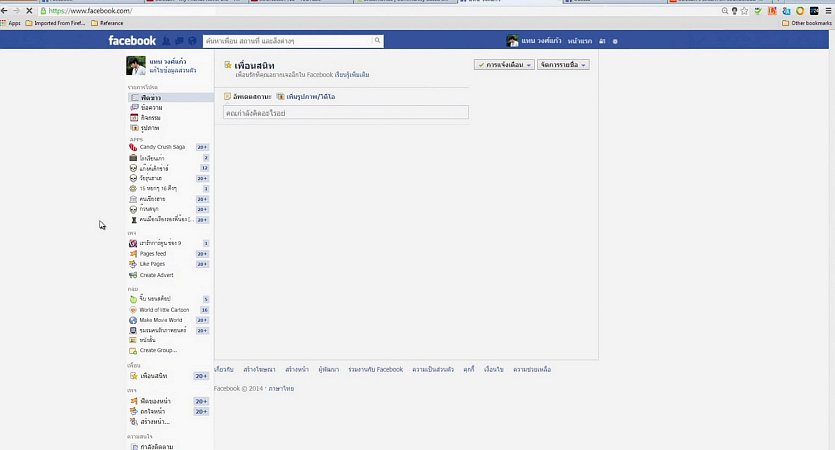Open World of little Cartoon group
The image size is (835, 450).
pyautogui.click(x=164, y=310)
